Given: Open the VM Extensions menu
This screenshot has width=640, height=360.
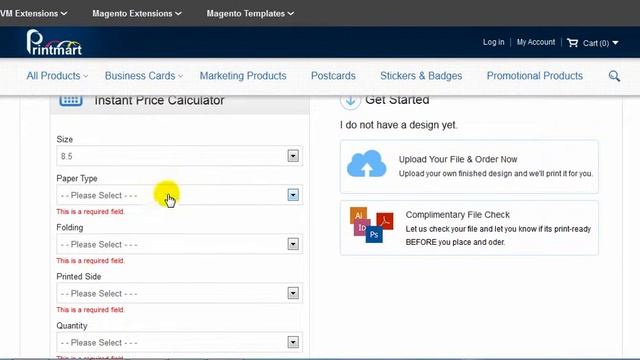Looking at the screenshot, I should click(33, 13).
